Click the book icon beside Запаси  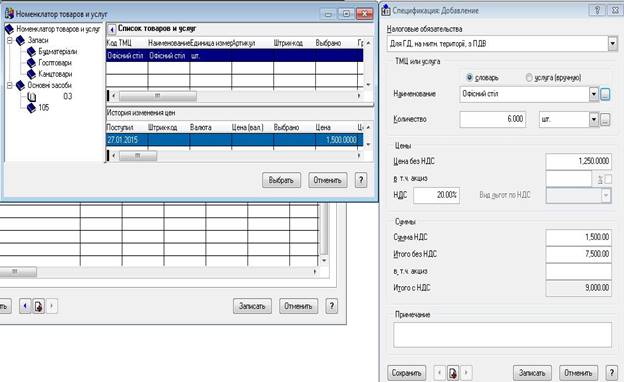coord(20,40)
